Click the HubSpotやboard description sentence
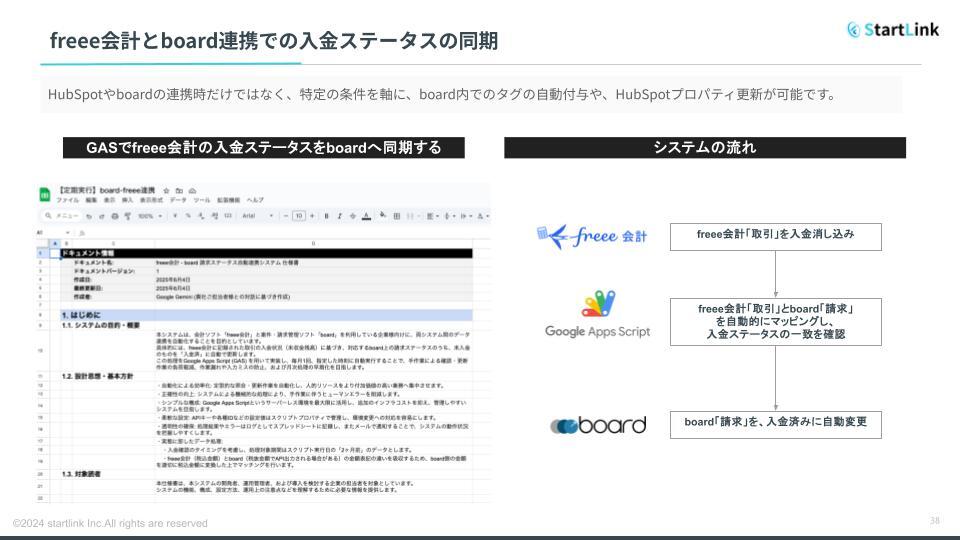Screen dimensions: 960x540 pyautogui.click(x=441, y=94)
